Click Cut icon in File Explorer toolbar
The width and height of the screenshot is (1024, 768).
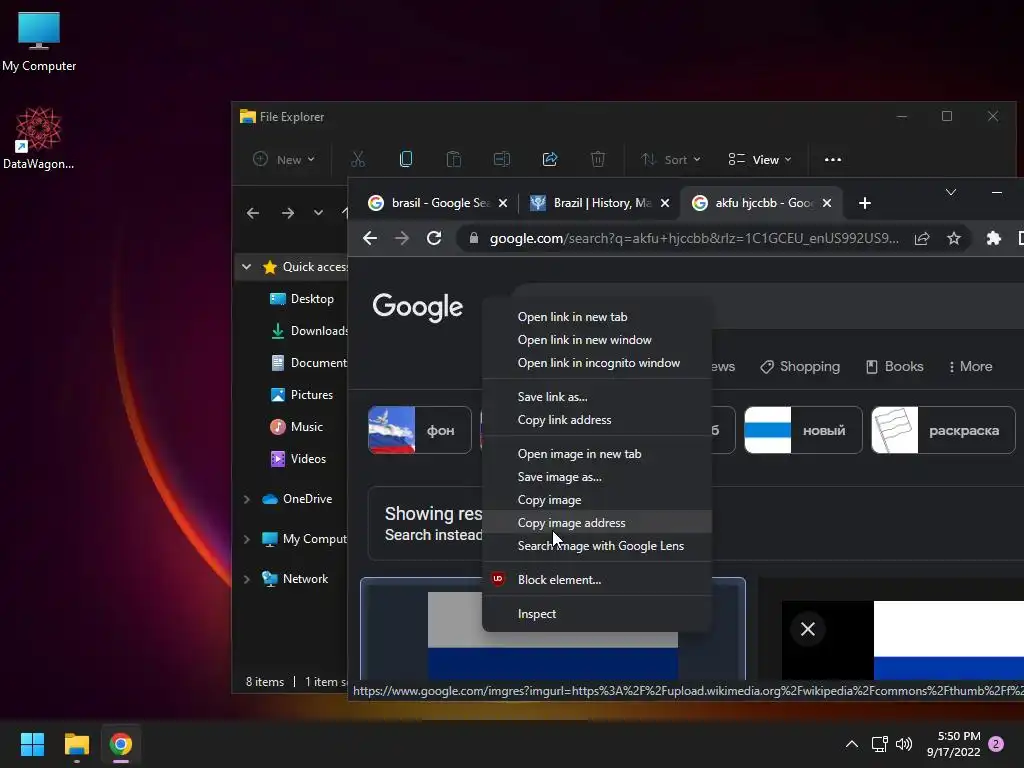[x=358, y=159]
